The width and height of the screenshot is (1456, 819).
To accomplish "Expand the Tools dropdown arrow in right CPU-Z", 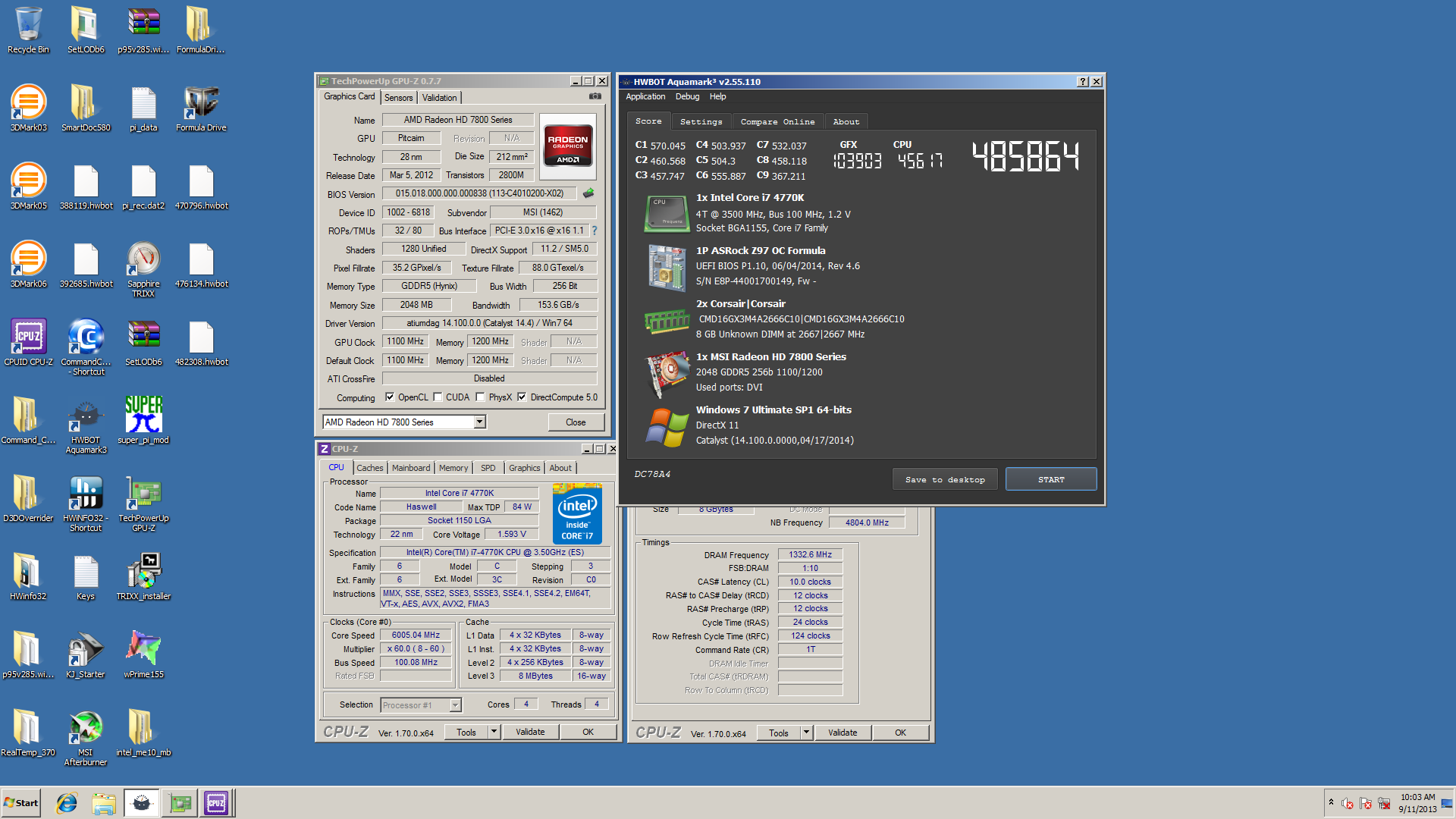I will point(806,733).
